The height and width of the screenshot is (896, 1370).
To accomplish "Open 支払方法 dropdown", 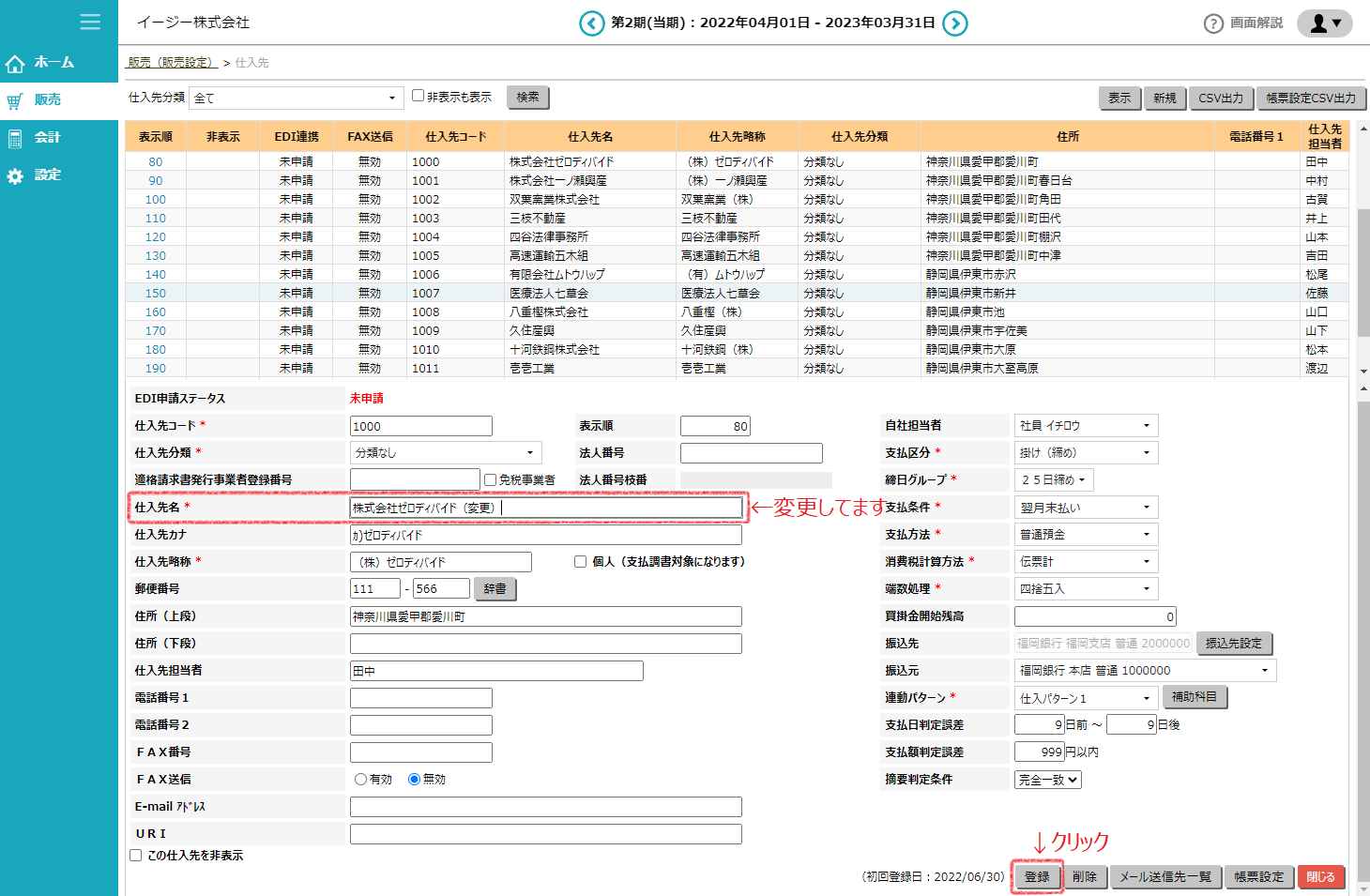I will tap(1086, 534).
